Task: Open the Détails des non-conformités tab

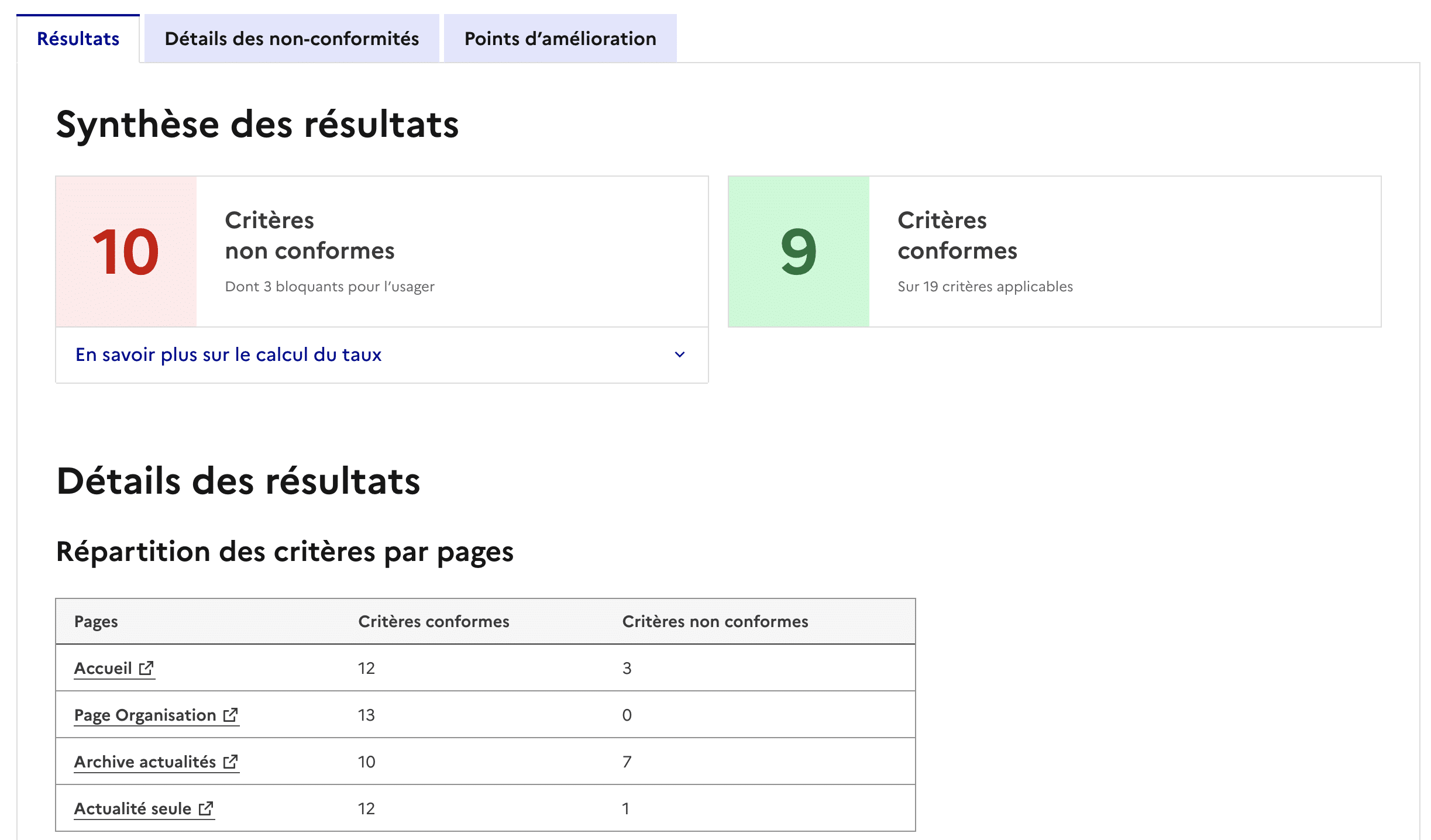Action: pos(292,39)
